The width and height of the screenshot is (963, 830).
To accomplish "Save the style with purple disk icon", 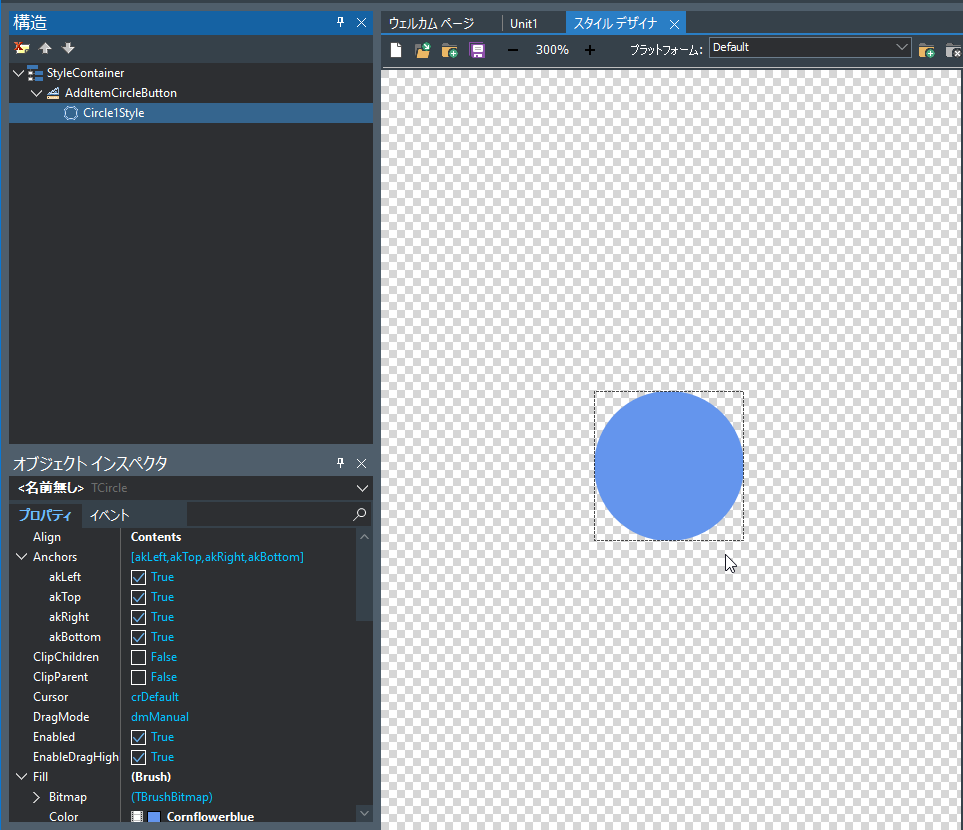I will 477,50.
